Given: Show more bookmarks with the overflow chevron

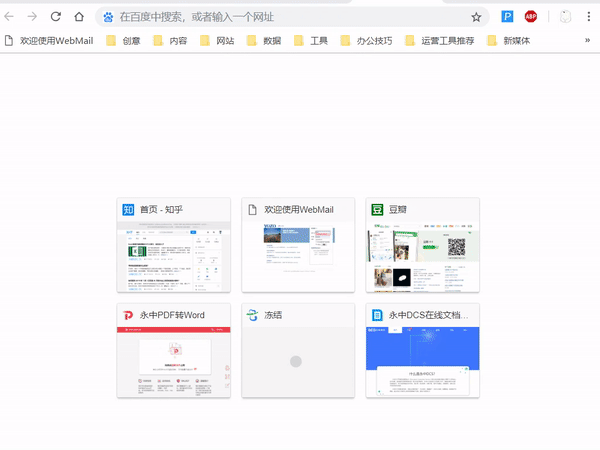Looking at the screenshot, I should 587,40.
